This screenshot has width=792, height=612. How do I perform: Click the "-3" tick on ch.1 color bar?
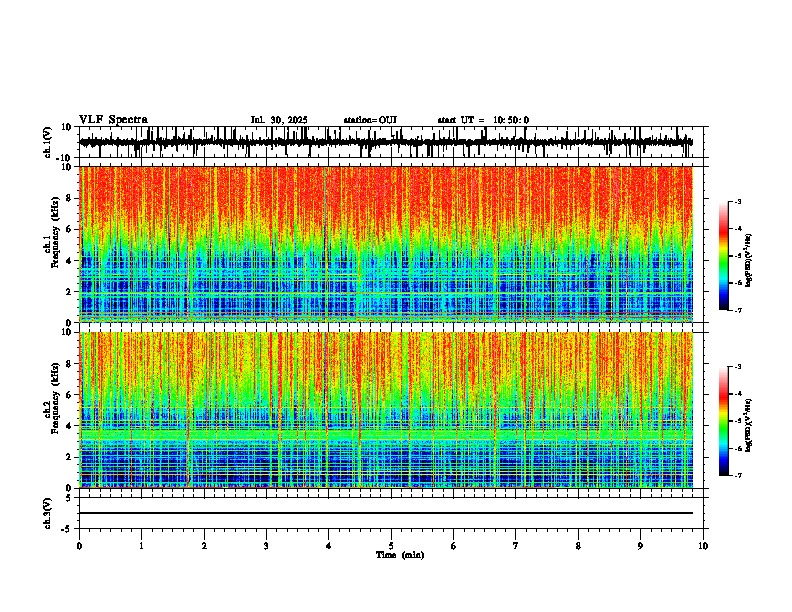(x=737, y=201)
